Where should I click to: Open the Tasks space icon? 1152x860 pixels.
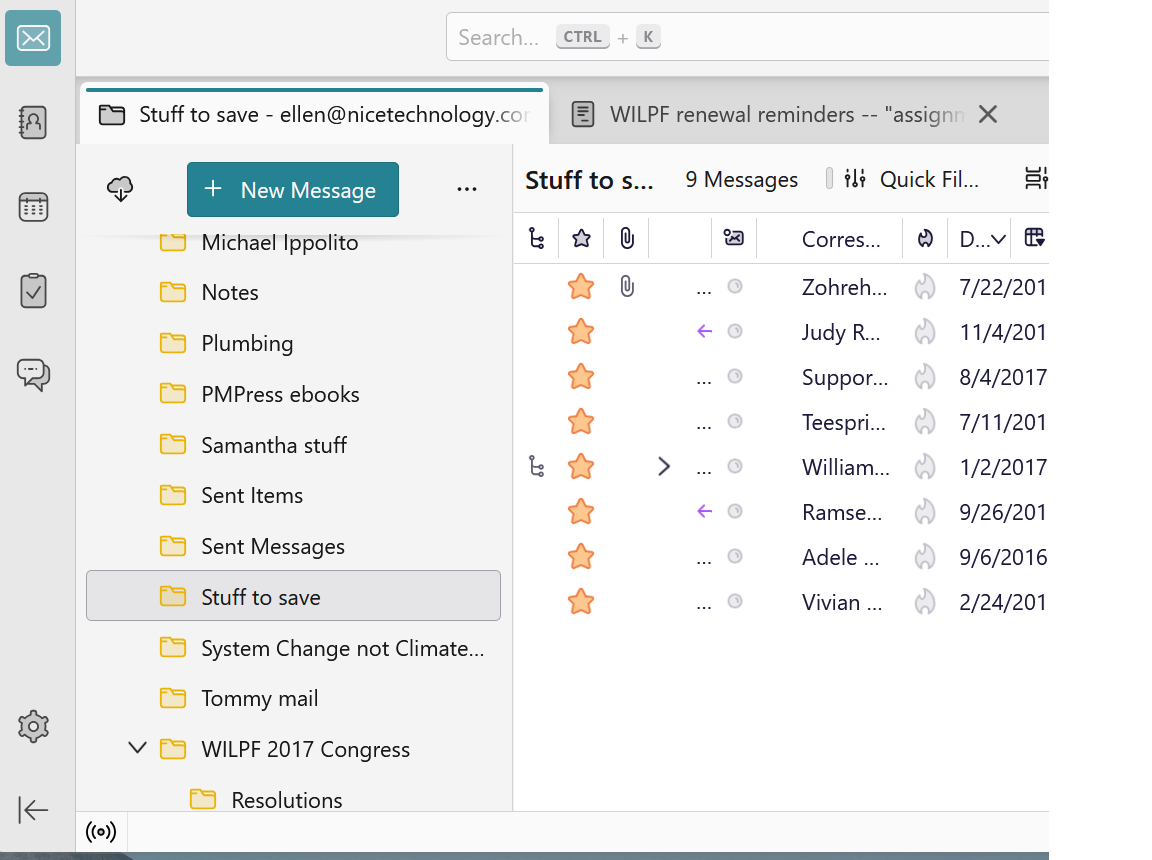(x=33, y=290)
